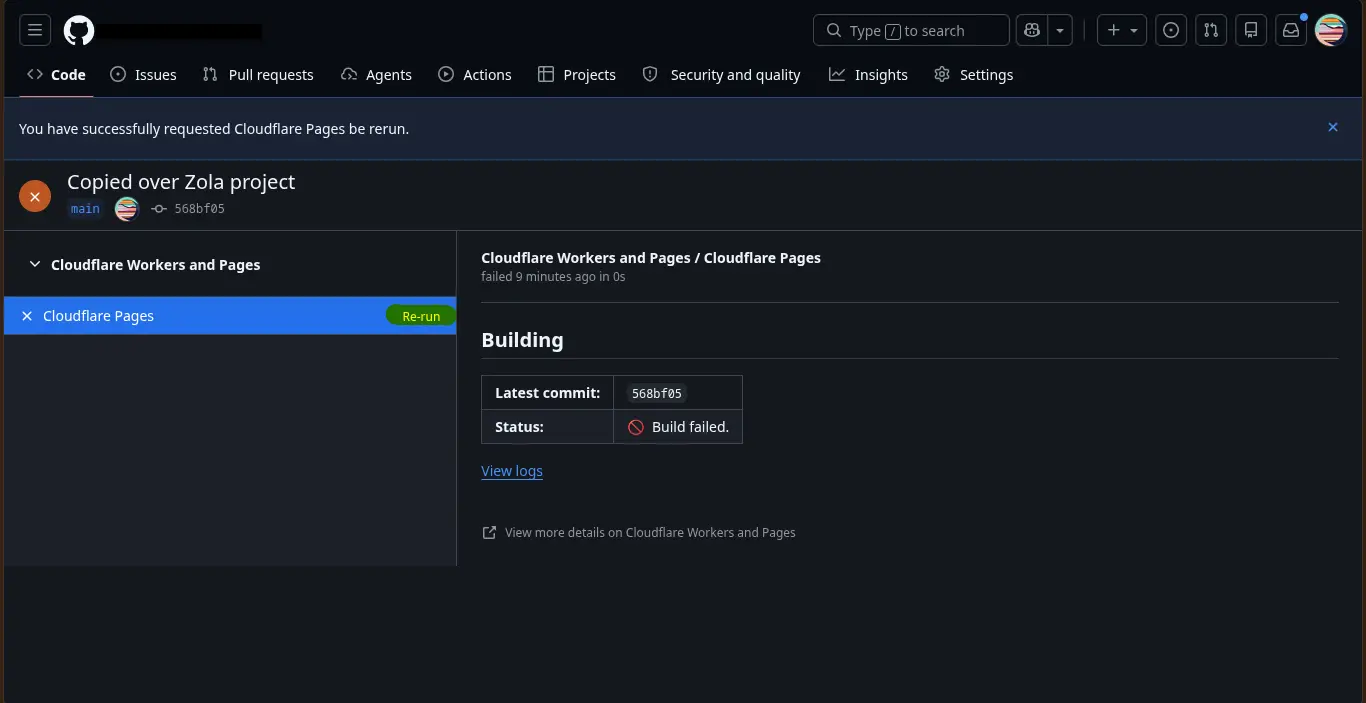Open notifications inbox

click(x=1291, y=31)
